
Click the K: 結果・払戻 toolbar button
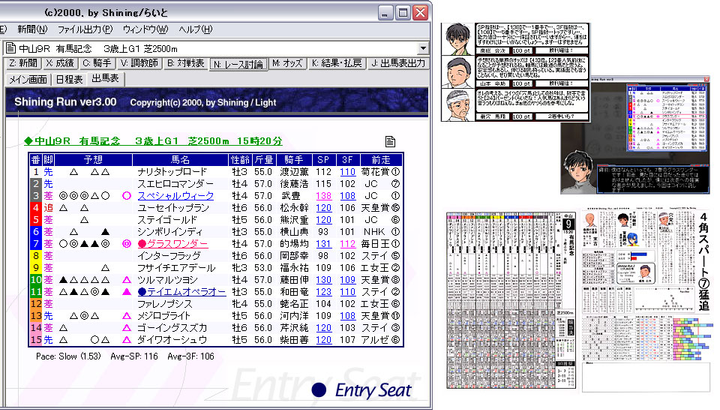click(x=337, y=63)
